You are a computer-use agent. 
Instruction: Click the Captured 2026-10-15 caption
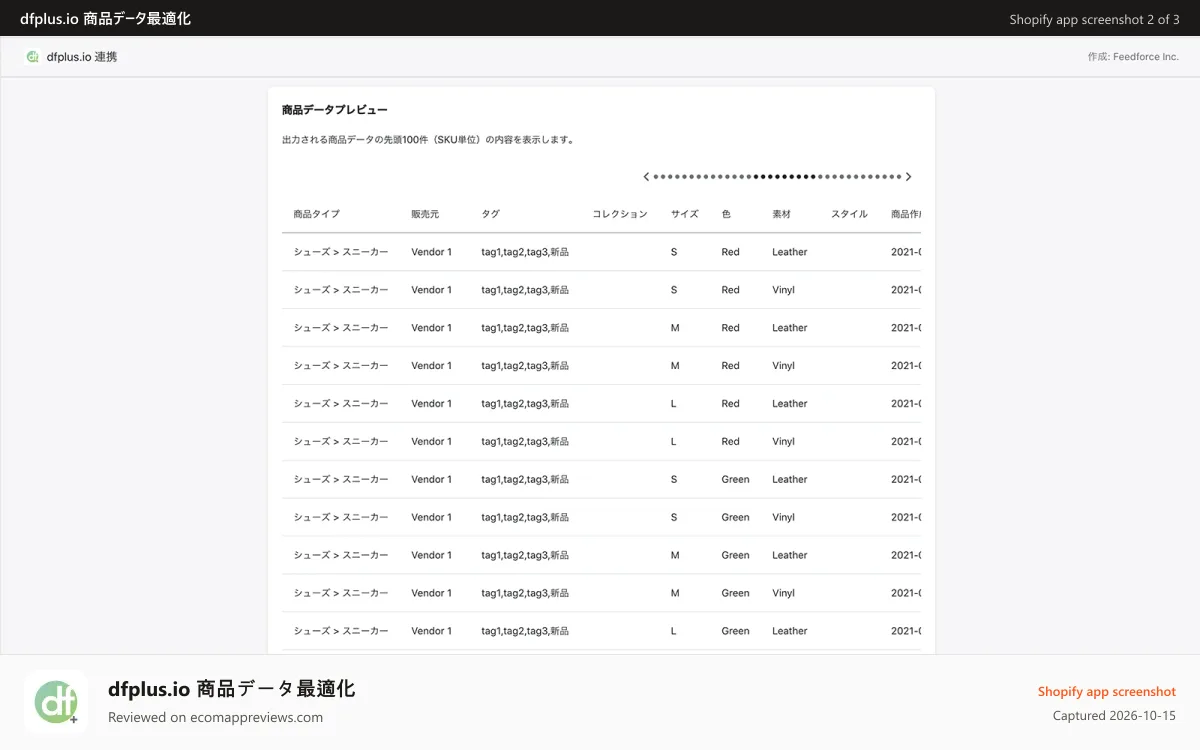click(1114, 716)
